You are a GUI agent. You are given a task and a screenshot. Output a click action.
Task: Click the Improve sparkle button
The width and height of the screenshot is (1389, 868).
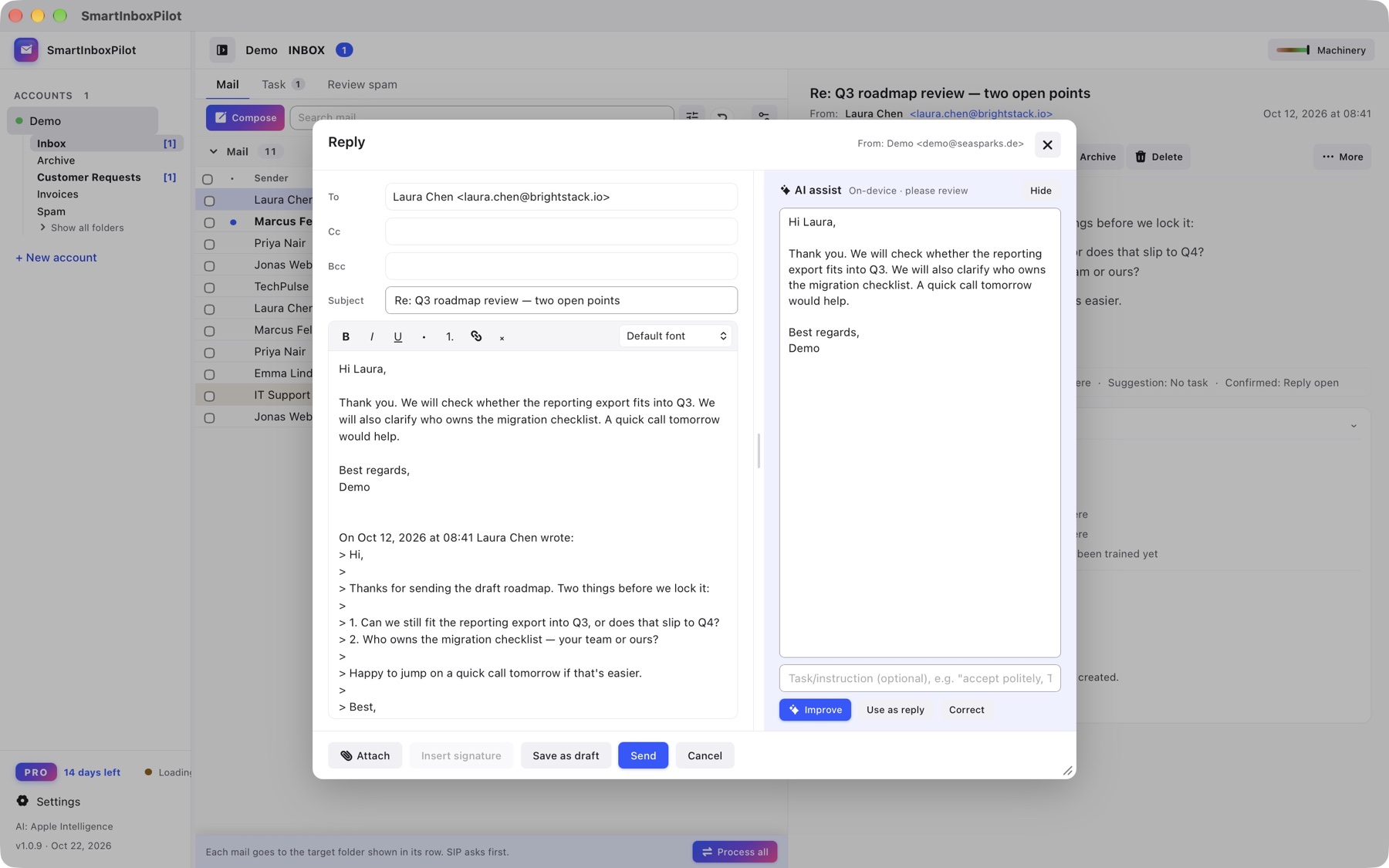pos(815,710)
